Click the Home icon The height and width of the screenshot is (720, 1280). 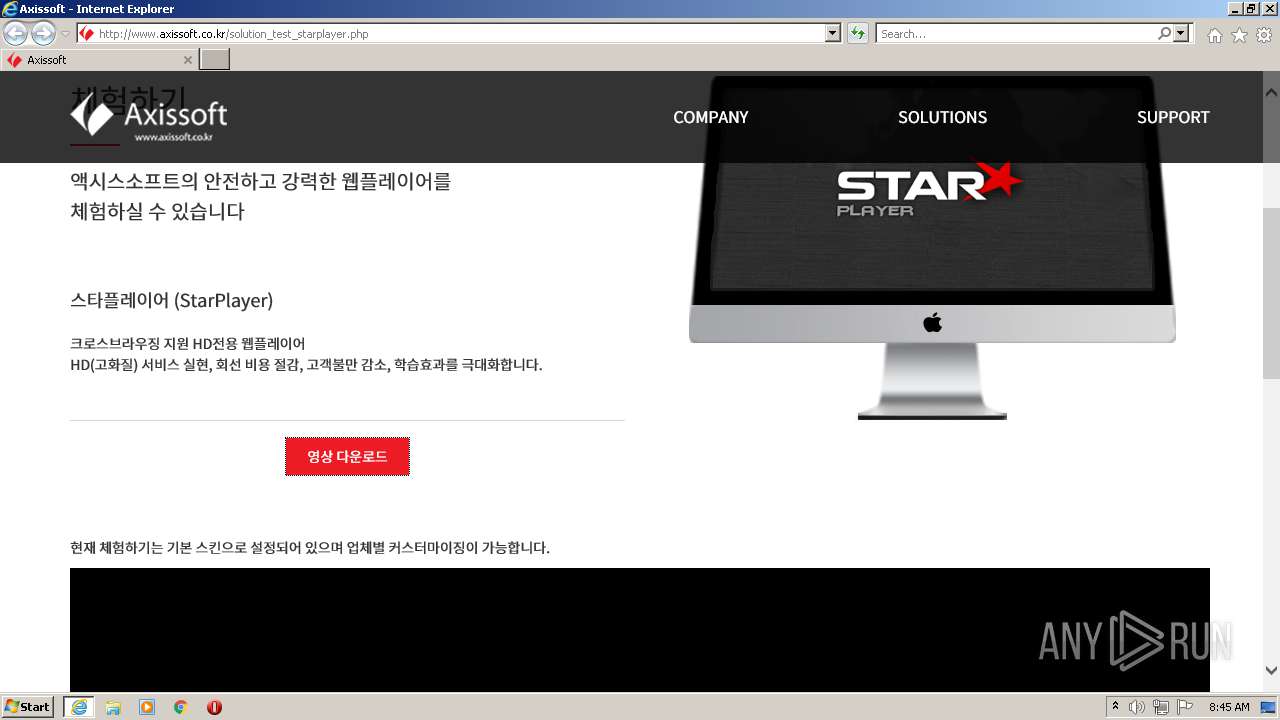pos(1214,35)
